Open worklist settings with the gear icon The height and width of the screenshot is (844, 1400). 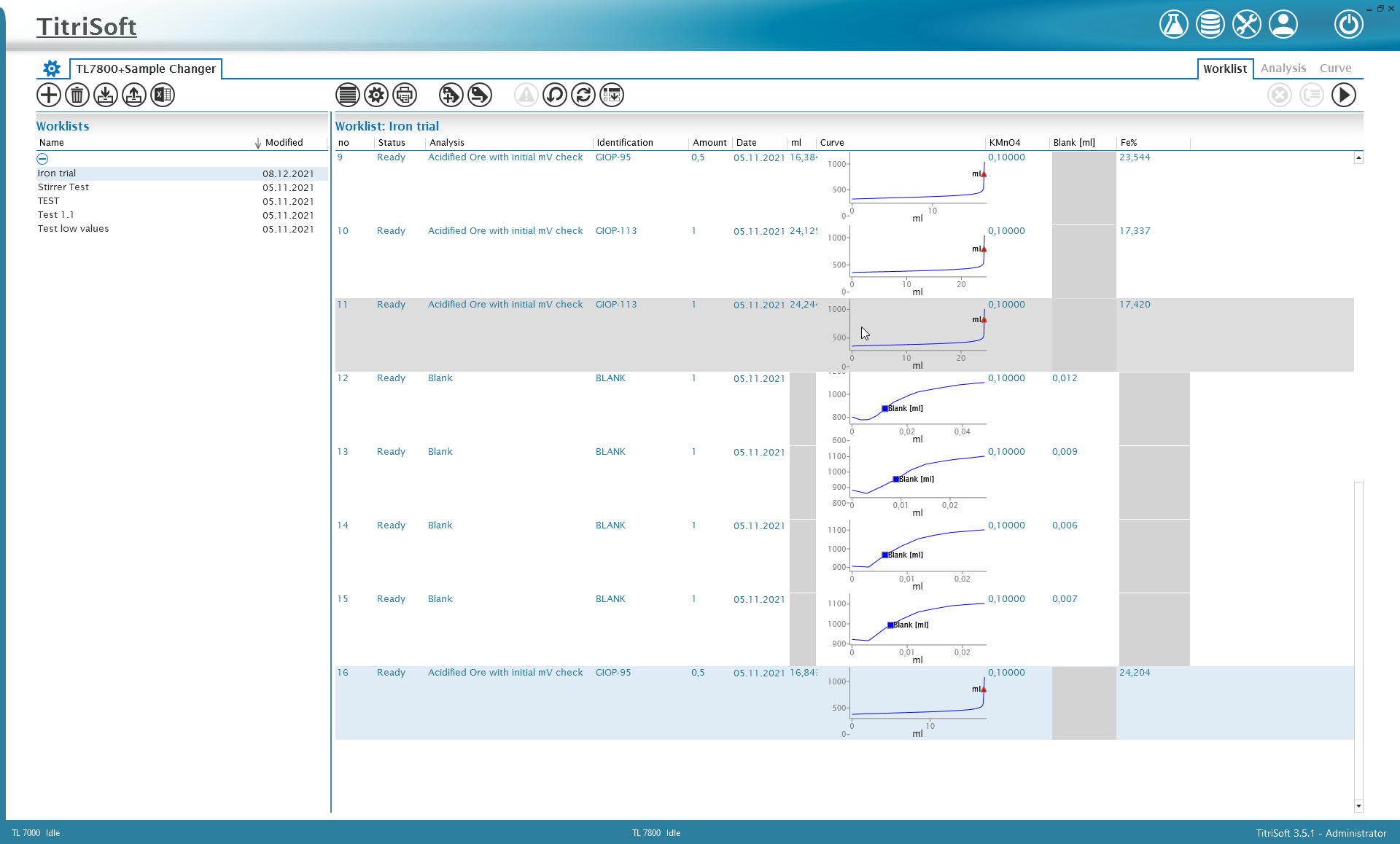click(x=376, y=95)
